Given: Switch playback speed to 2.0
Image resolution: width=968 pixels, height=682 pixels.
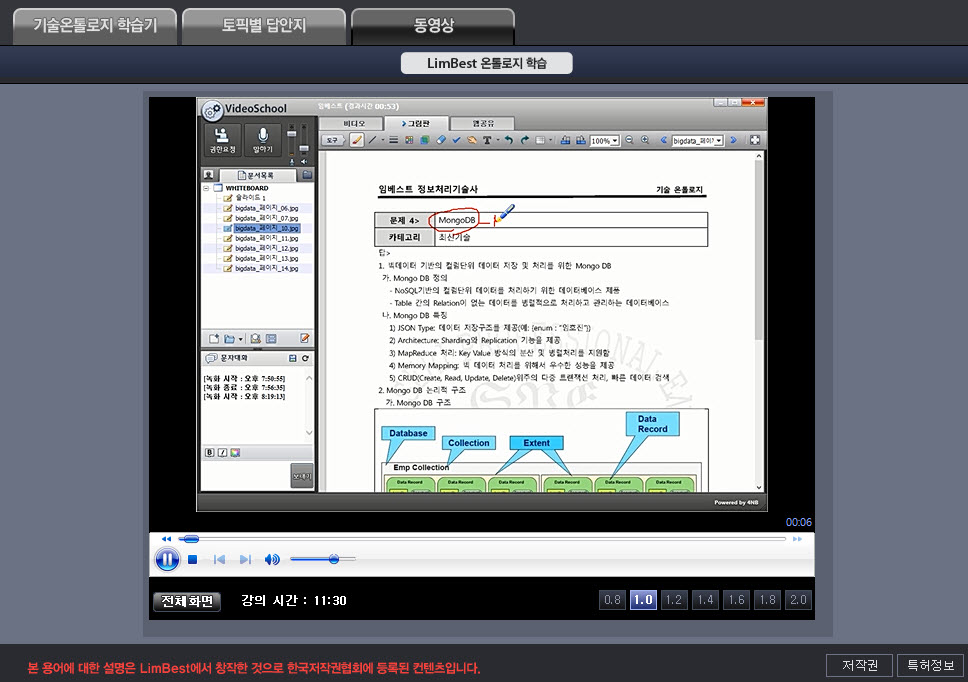Looking at the screenshot, I should (798, 600).
